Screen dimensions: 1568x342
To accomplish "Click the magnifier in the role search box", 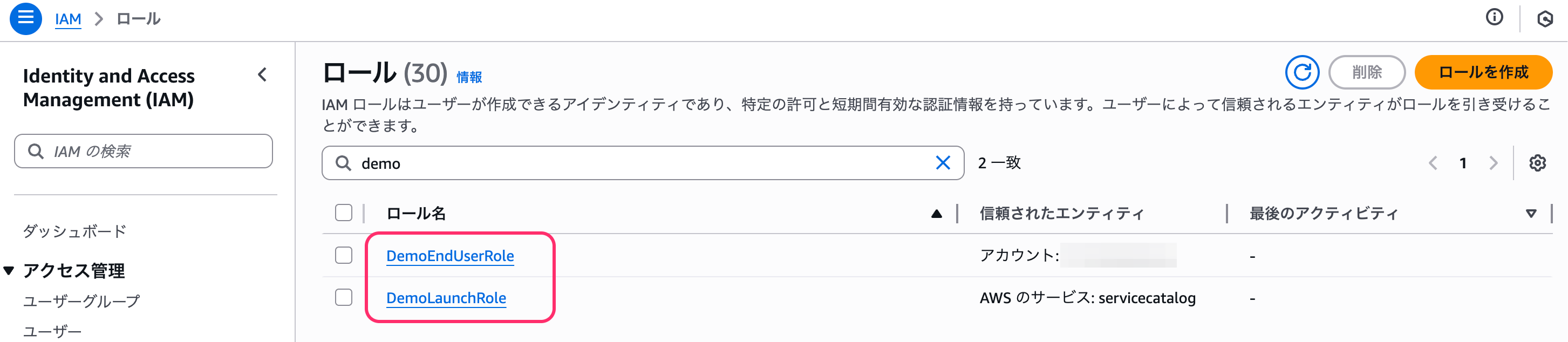I will (344, 163).
